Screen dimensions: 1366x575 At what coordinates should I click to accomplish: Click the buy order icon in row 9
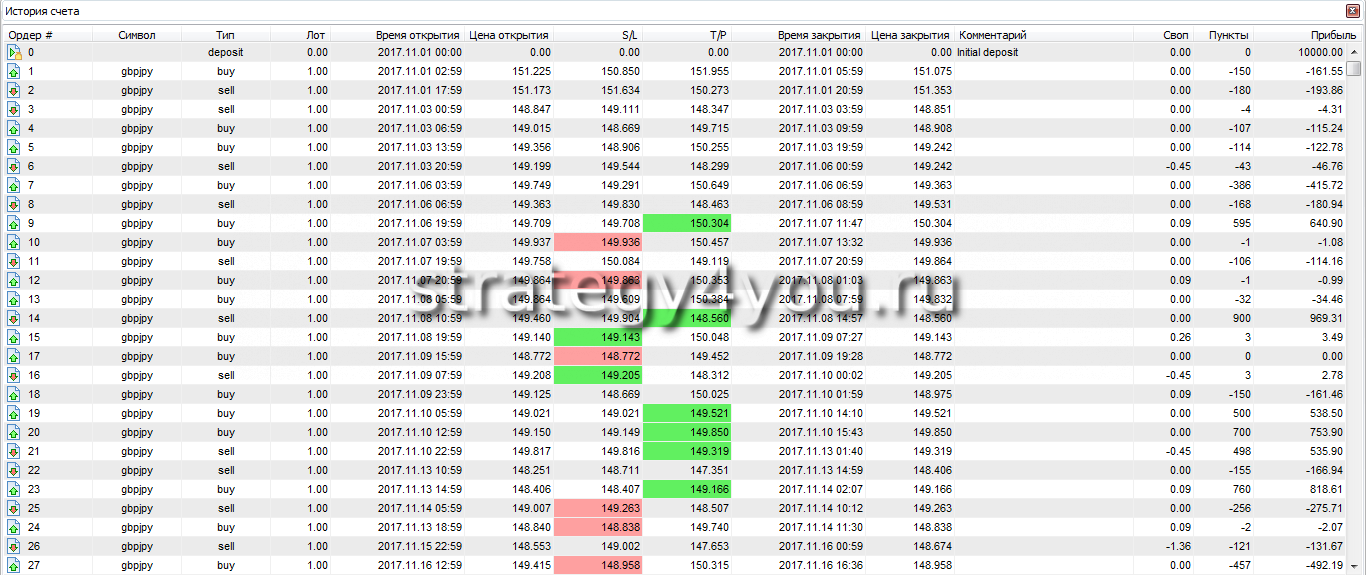coord(14,224)
